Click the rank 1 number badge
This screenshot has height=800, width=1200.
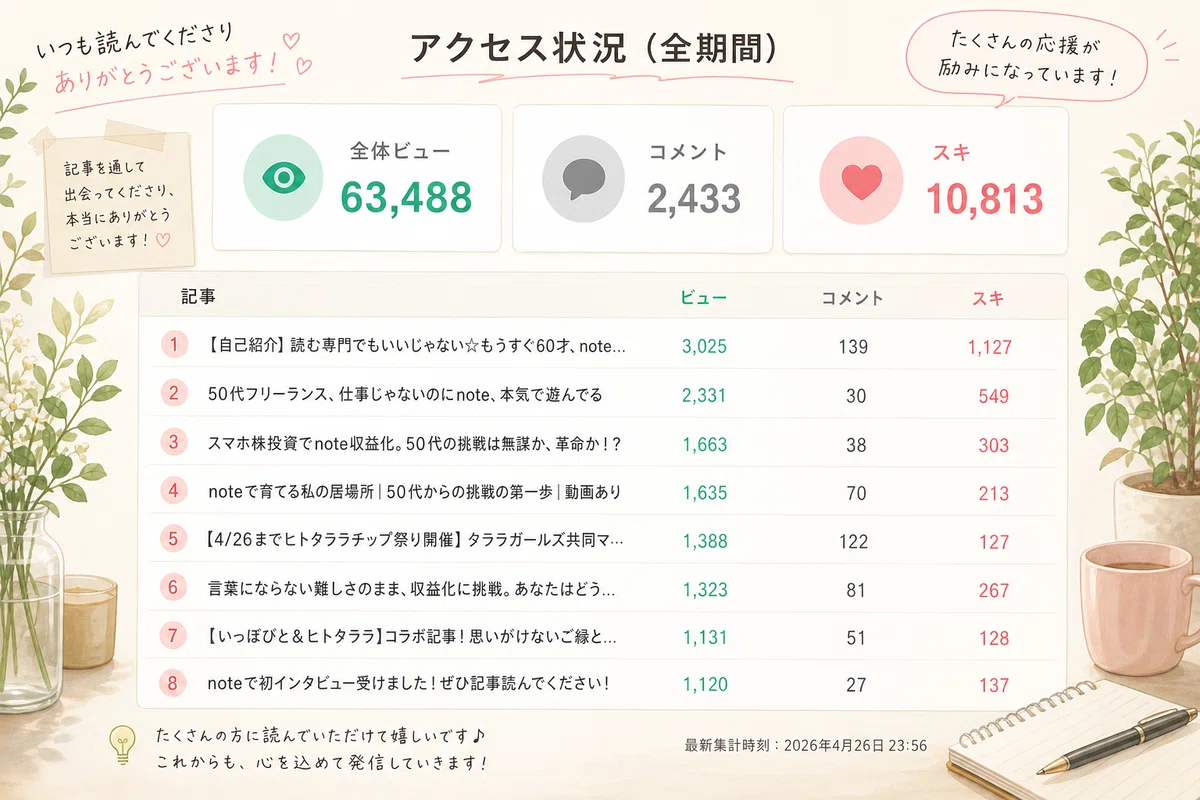[x=174, y=345]
